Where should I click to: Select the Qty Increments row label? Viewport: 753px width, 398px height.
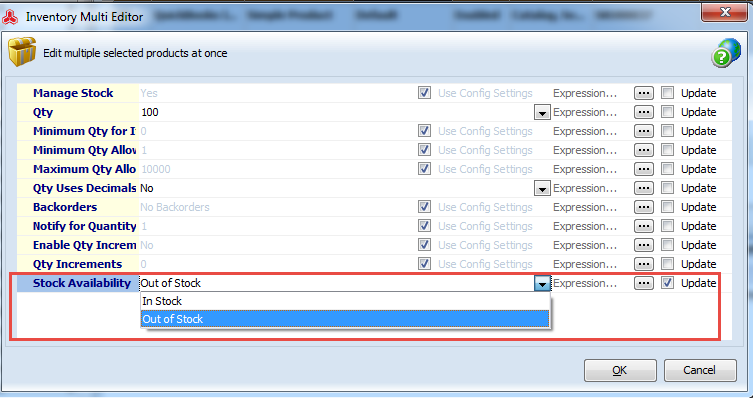77,264
